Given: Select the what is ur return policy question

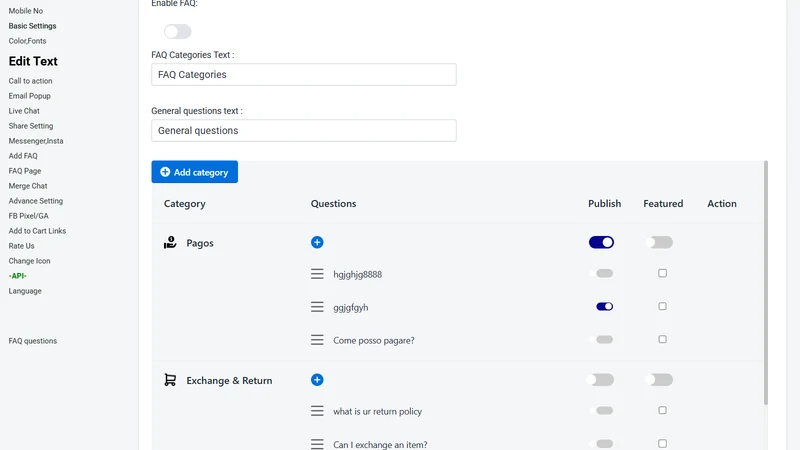Looking at the screenshot, I should point(378,411).
